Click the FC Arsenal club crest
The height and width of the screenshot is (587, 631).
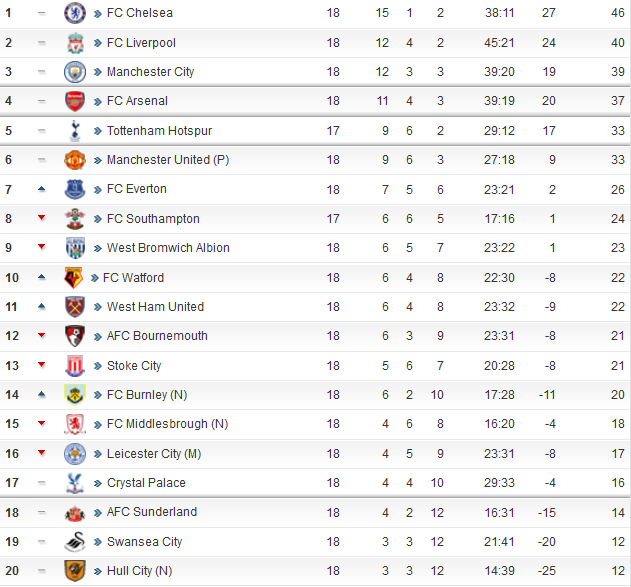tap(75, 101)
